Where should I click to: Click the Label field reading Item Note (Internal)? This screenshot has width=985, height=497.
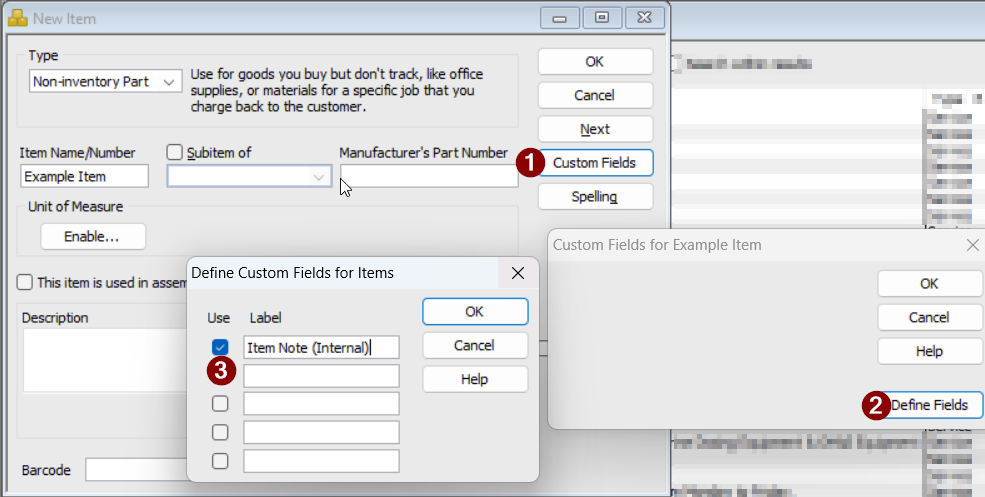[x=321, y=347]
